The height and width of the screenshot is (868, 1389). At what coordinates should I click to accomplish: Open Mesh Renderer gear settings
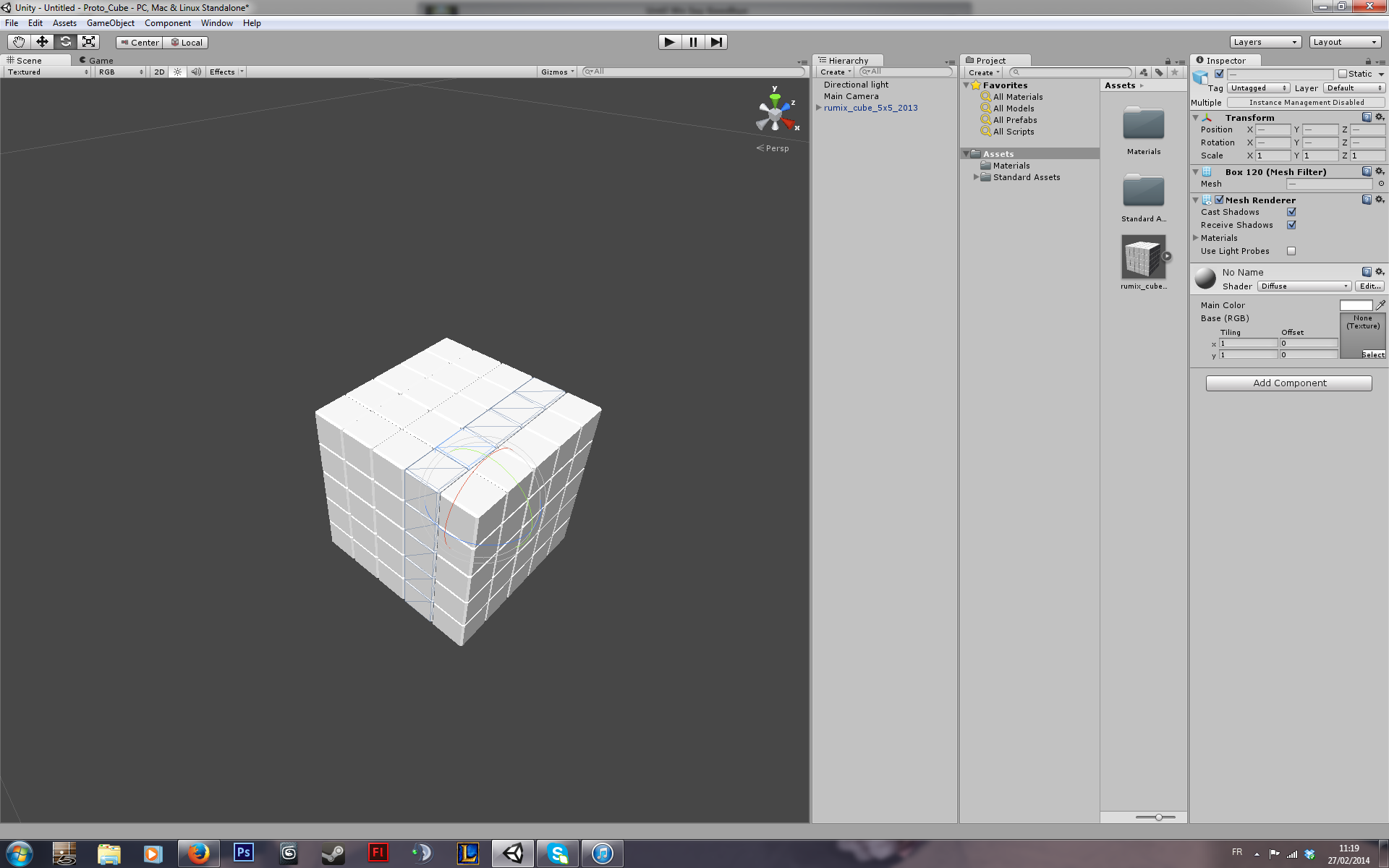click(x=1380, y=200)
